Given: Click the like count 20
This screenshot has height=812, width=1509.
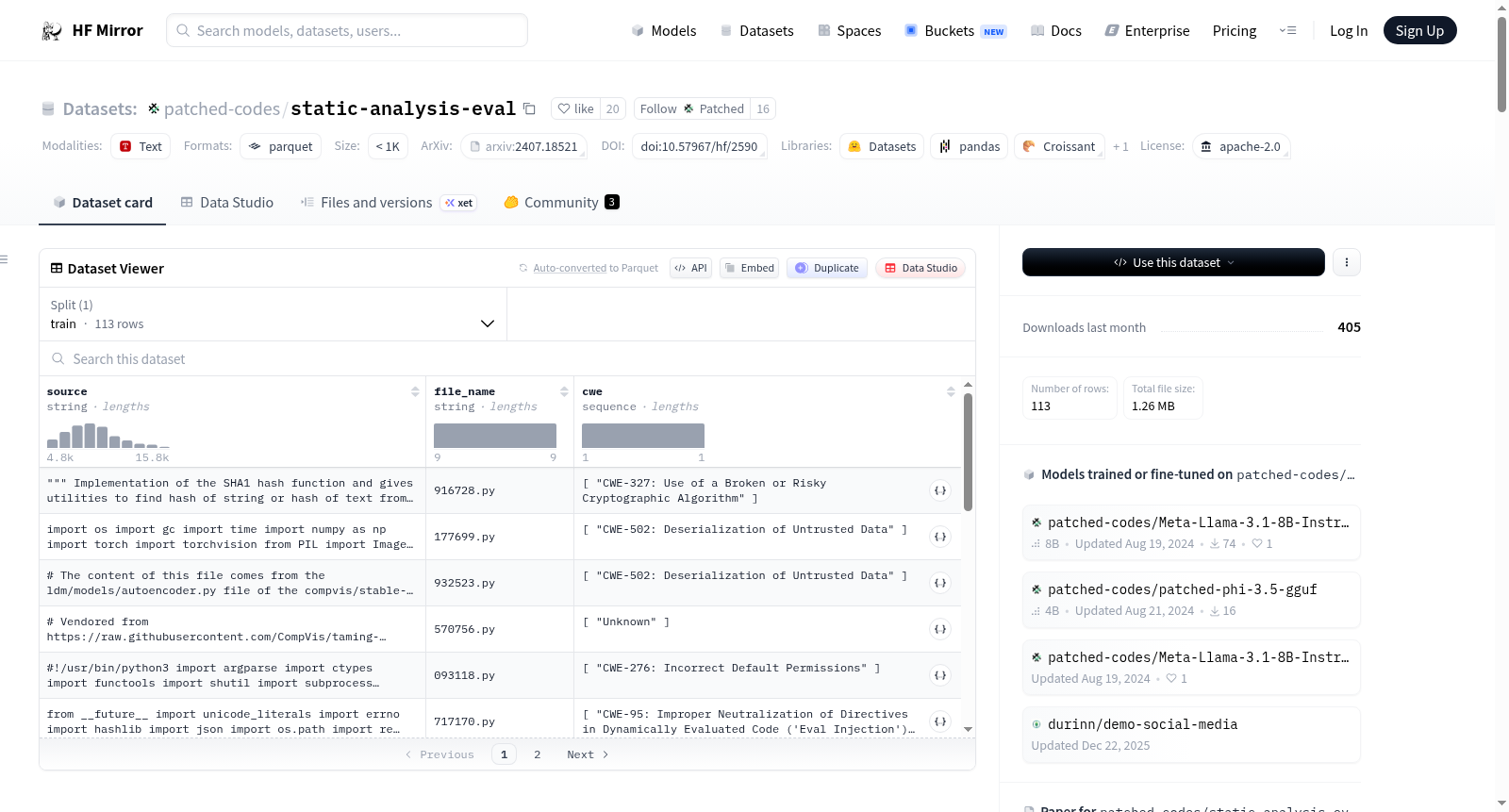Looking at the screenshot, I should tap(613, 109).
